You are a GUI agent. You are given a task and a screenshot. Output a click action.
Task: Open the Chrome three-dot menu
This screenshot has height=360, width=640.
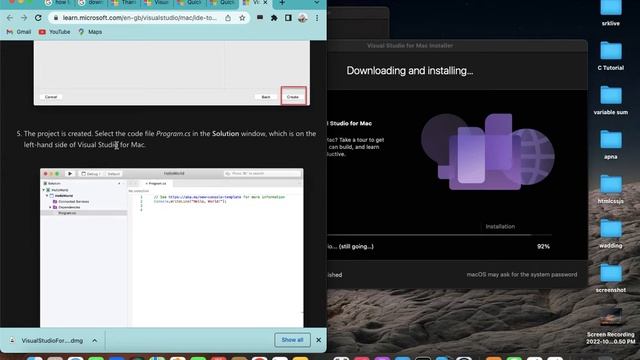point(317,18)
